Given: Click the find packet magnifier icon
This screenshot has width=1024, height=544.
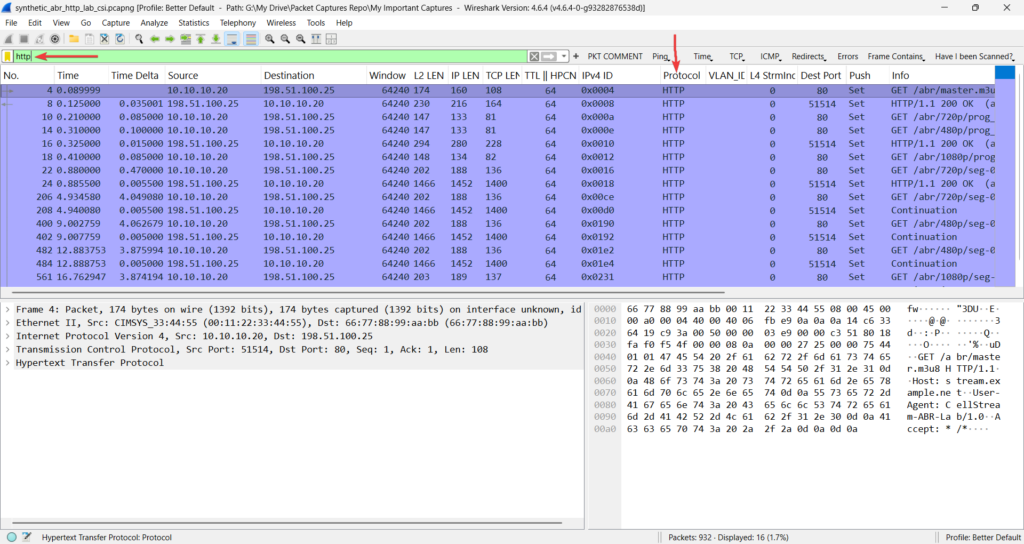Looking at the screenshot, I should 137,39.
